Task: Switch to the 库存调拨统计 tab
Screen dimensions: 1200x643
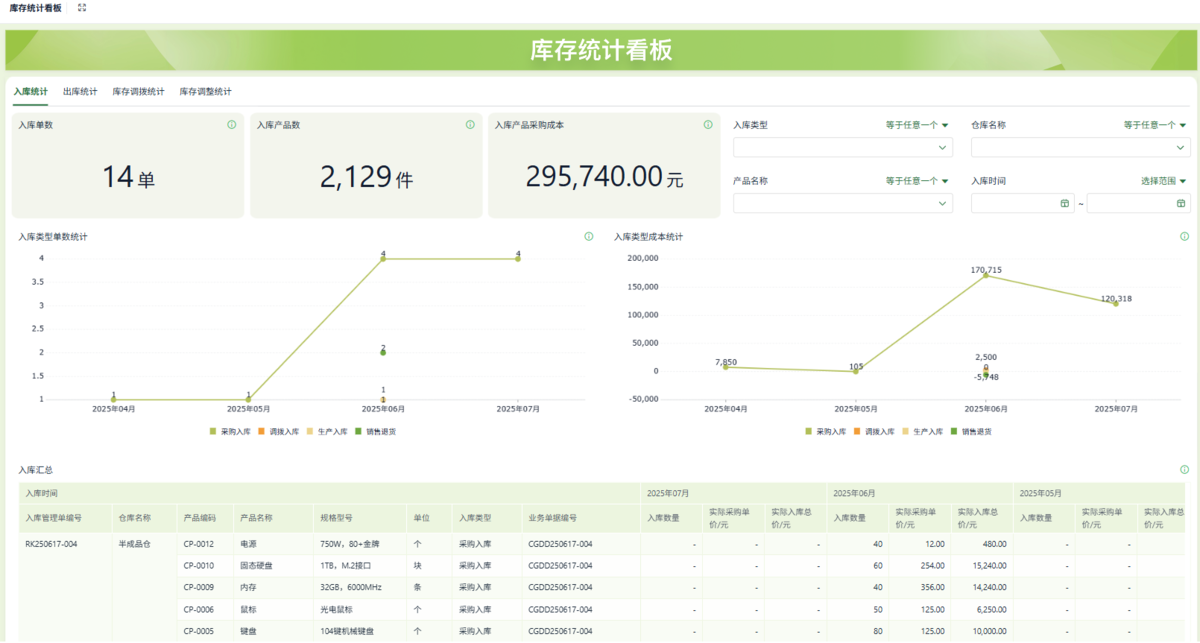Action: click(x=138, y=92)
